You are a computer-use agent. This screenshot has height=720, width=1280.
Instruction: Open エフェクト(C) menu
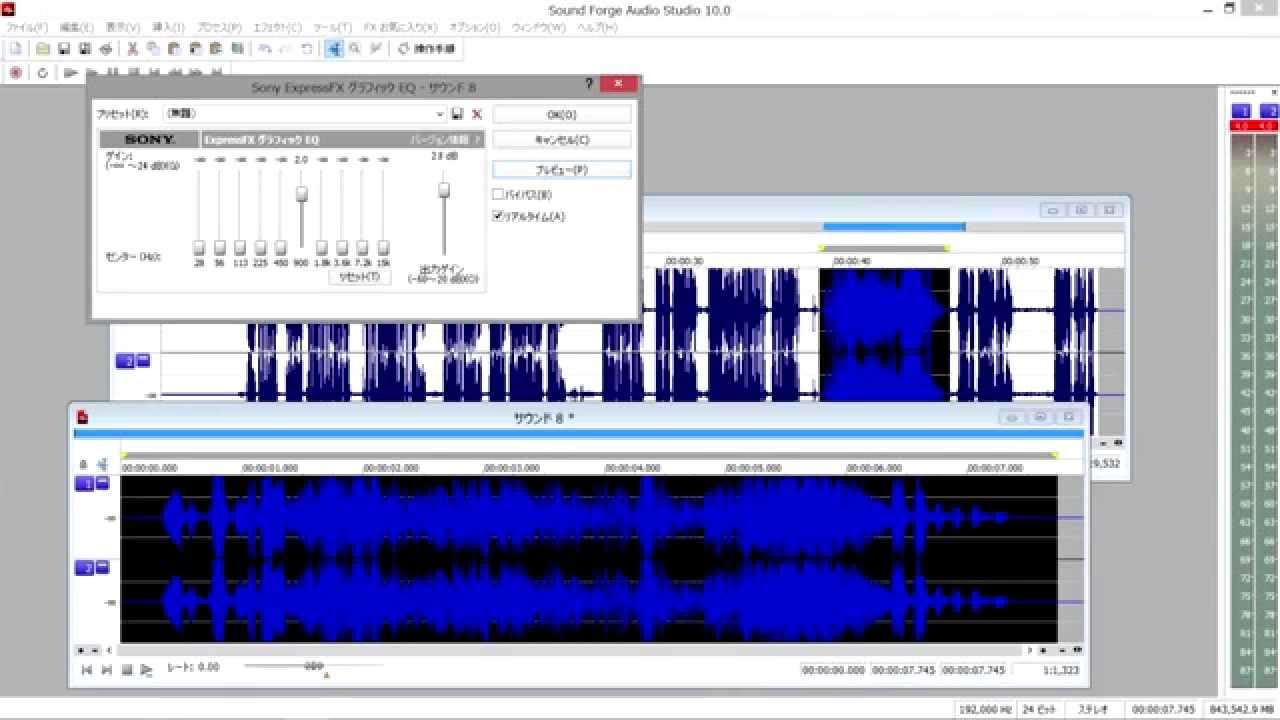276,27
